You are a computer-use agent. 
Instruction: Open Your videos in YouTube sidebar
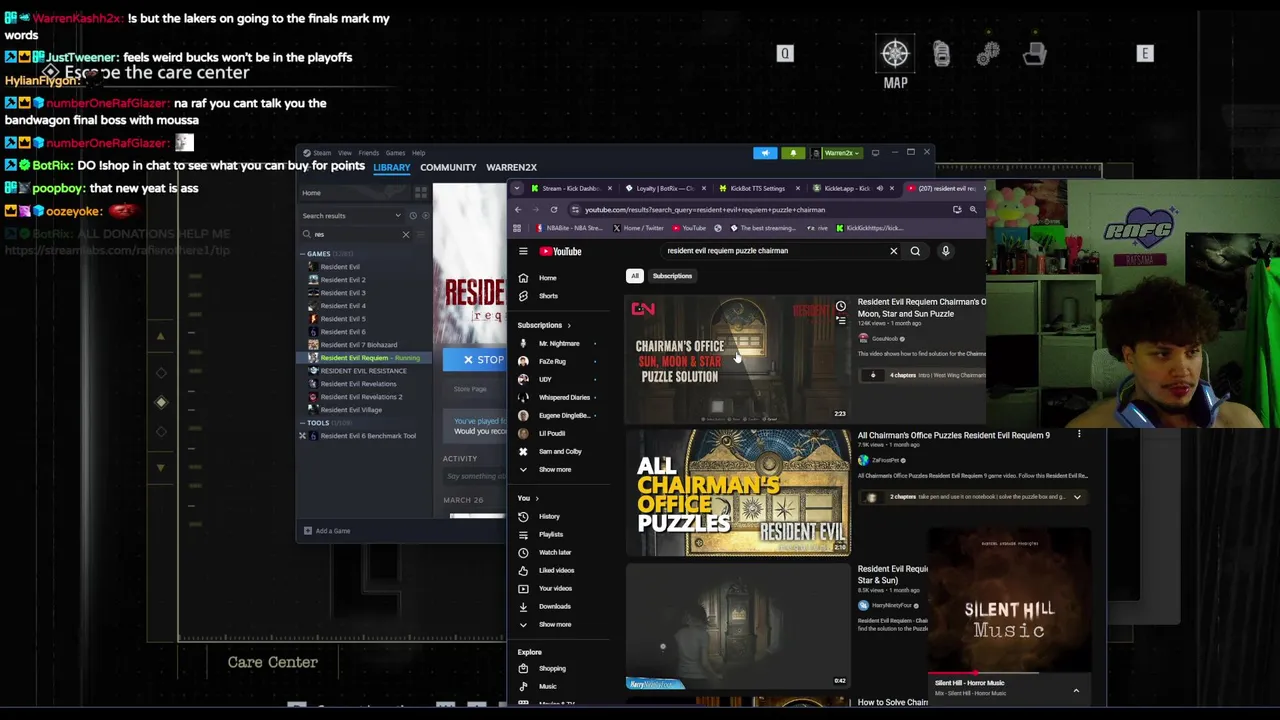555,588
